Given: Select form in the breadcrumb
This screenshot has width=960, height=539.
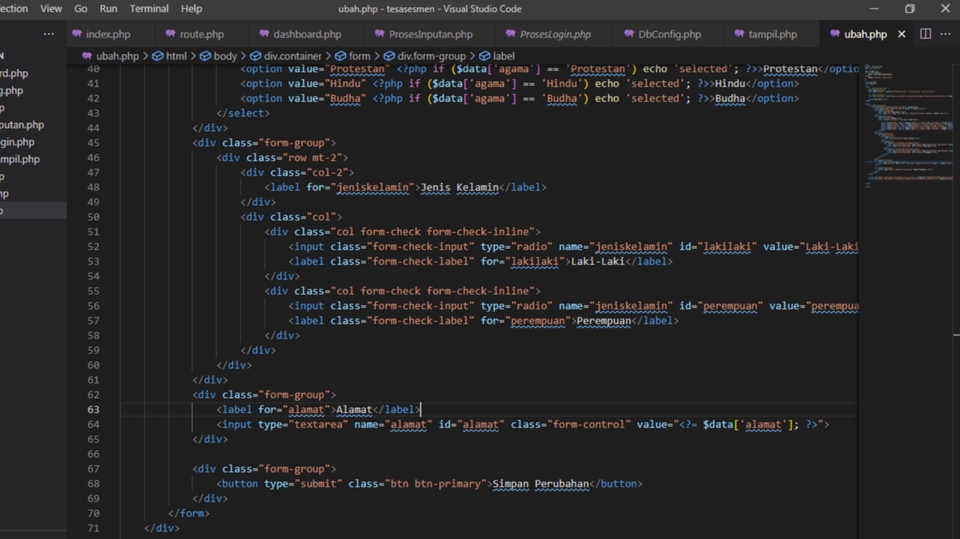Looking at the screenshot, I should point(359,56).
